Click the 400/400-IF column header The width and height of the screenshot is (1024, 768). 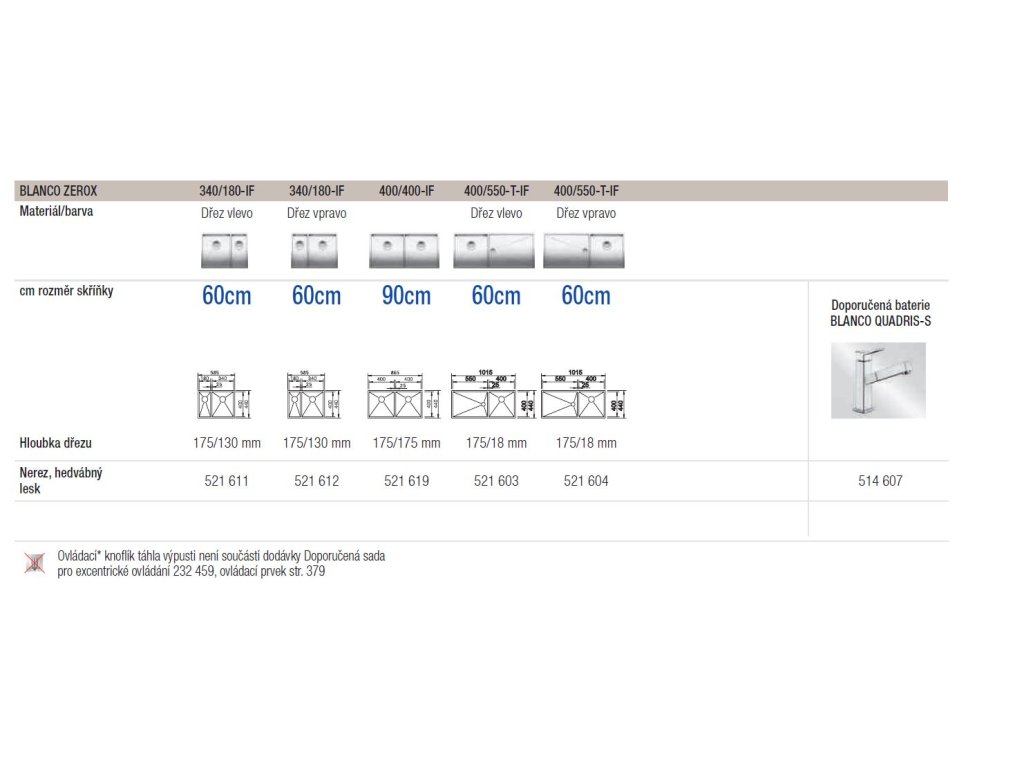pyautogui.click(x=406, y=191)
